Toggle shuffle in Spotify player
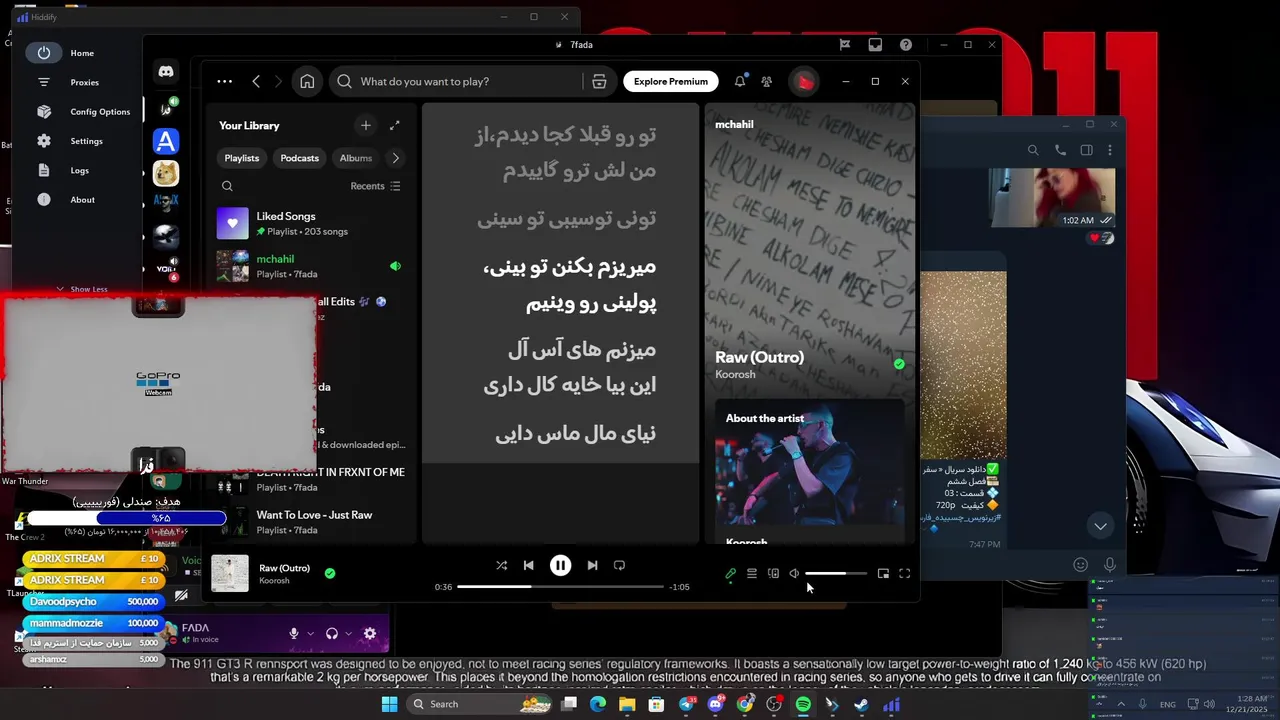The image size is (1280, 720). (501, 565)
